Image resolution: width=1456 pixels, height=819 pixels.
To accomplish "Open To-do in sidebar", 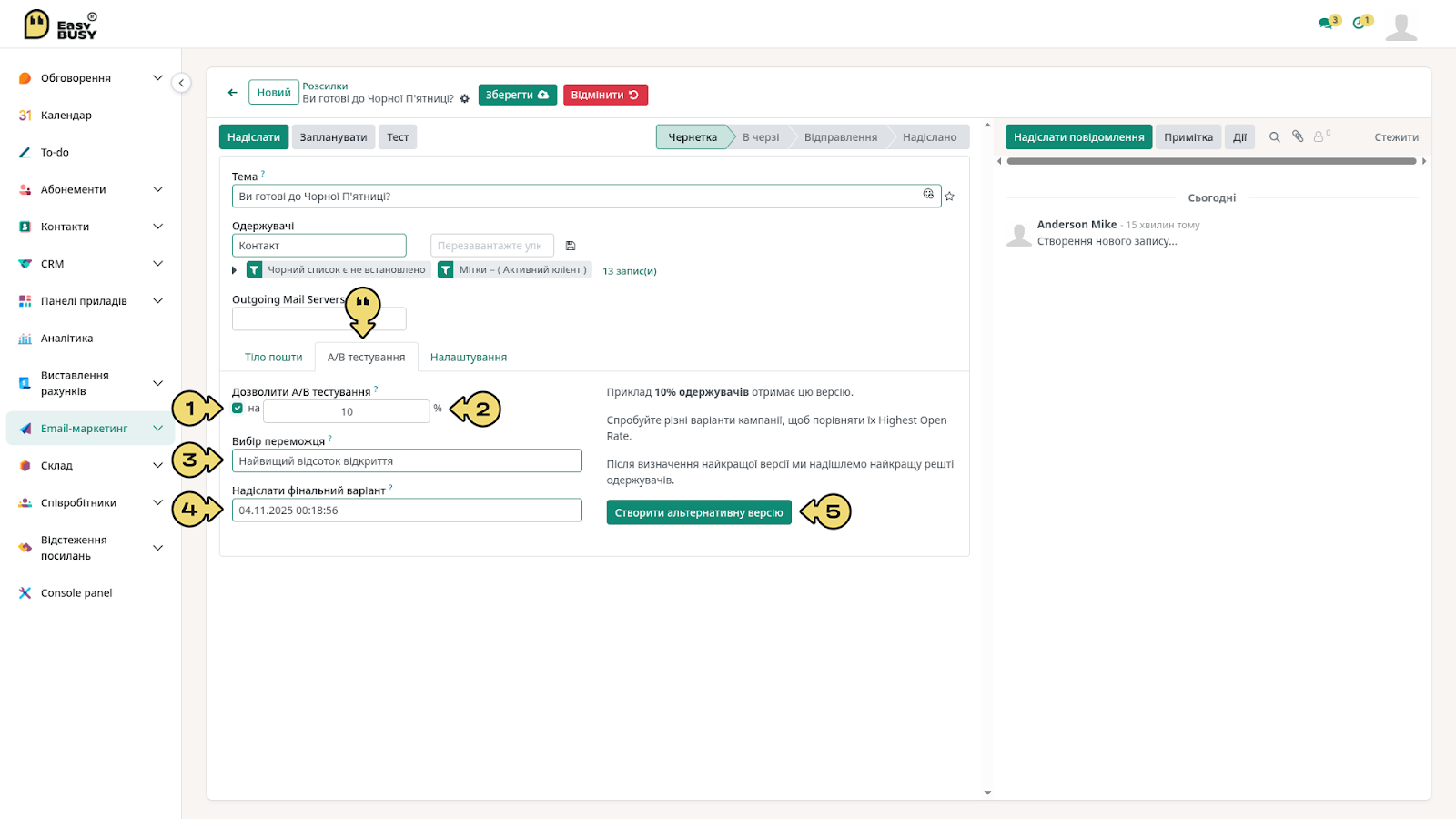I will pyautogui.click(x=55, y=153).
